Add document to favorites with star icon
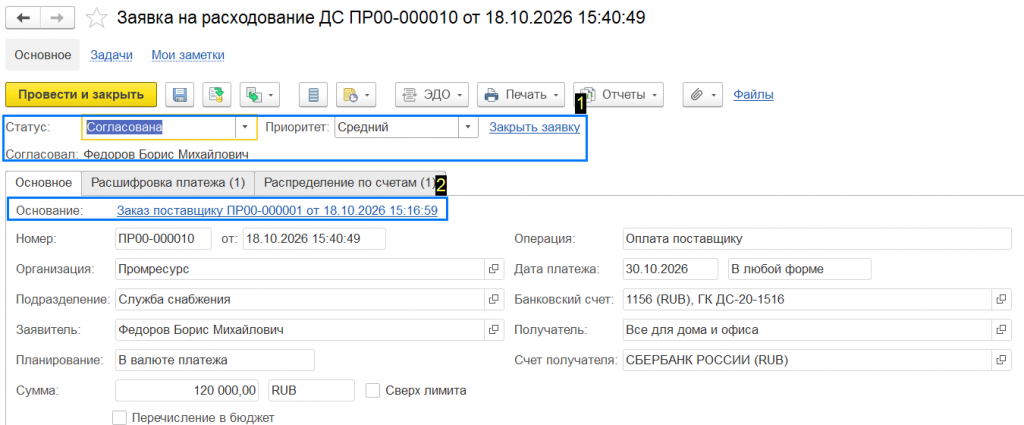 [97, 18]
